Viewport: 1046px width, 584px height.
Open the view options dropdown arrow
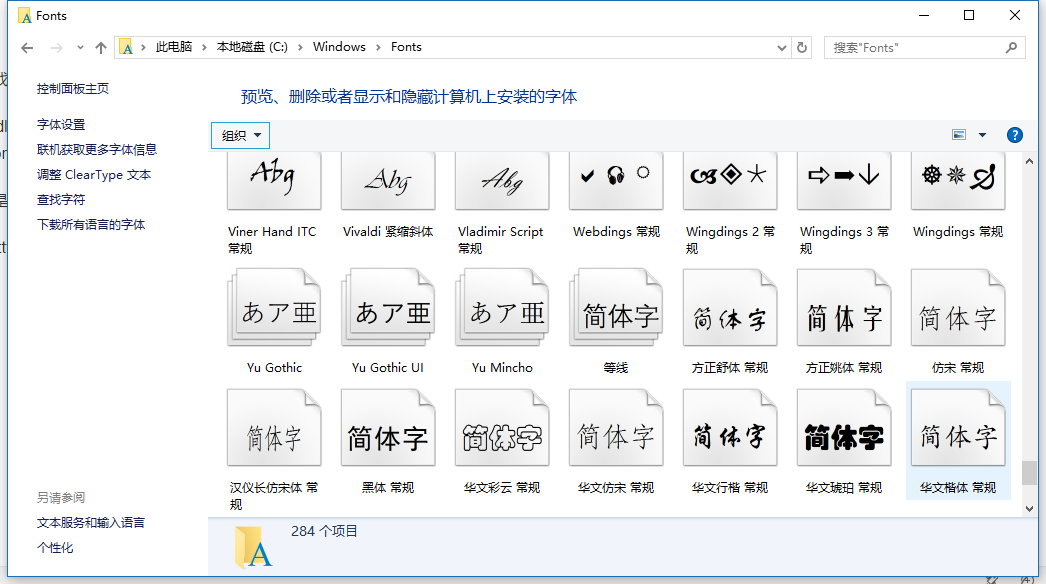(982, 135)
